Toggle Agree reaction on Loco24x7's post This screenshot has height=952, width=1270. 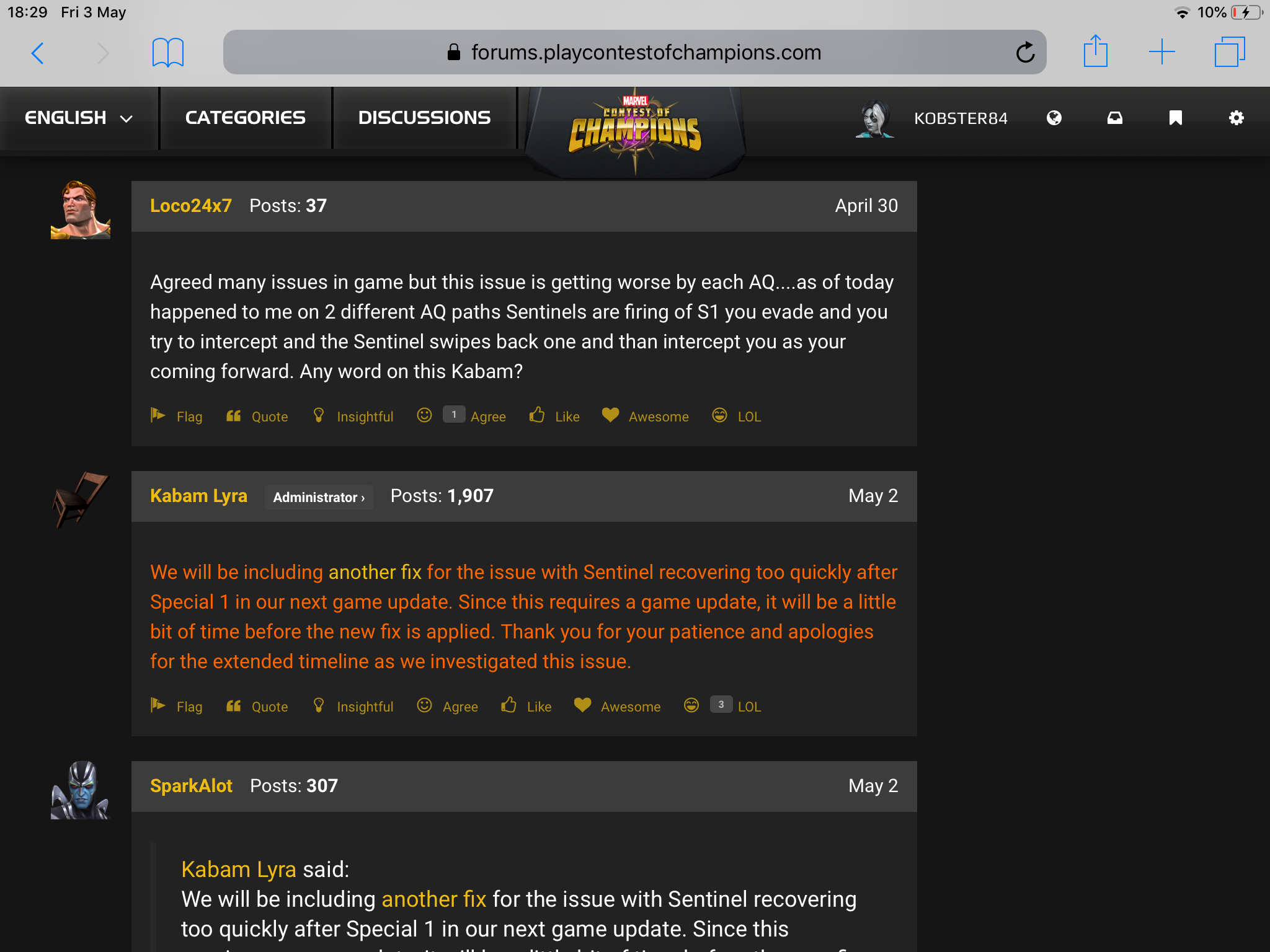tap(487, 416)
